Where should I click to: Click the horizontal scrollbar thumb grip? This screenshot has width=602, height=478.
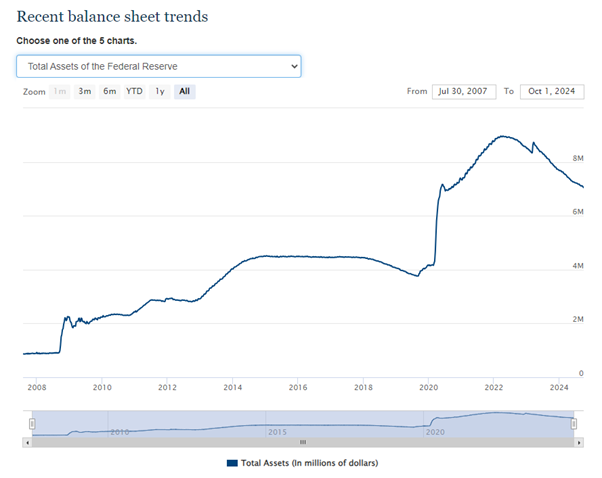point(303,441)
